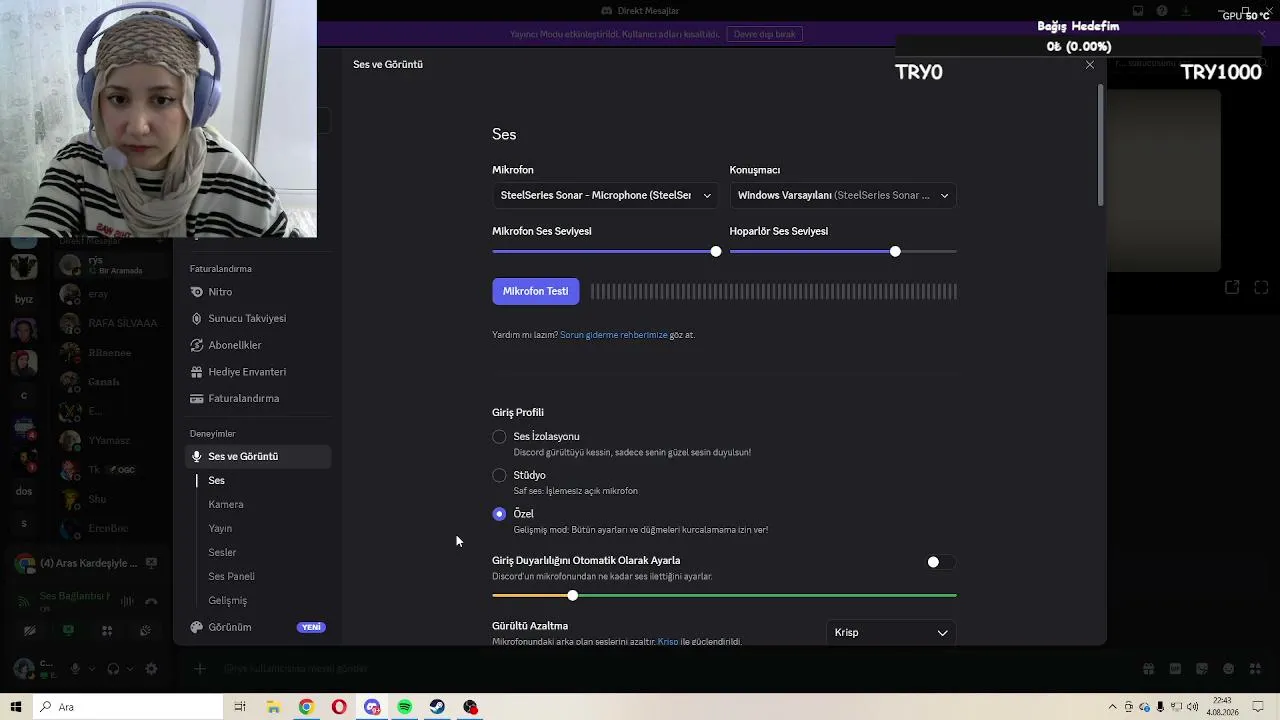Select the Stüdyo input profile
This screenshot has width=1280, height=720.
tap(499, 475)
